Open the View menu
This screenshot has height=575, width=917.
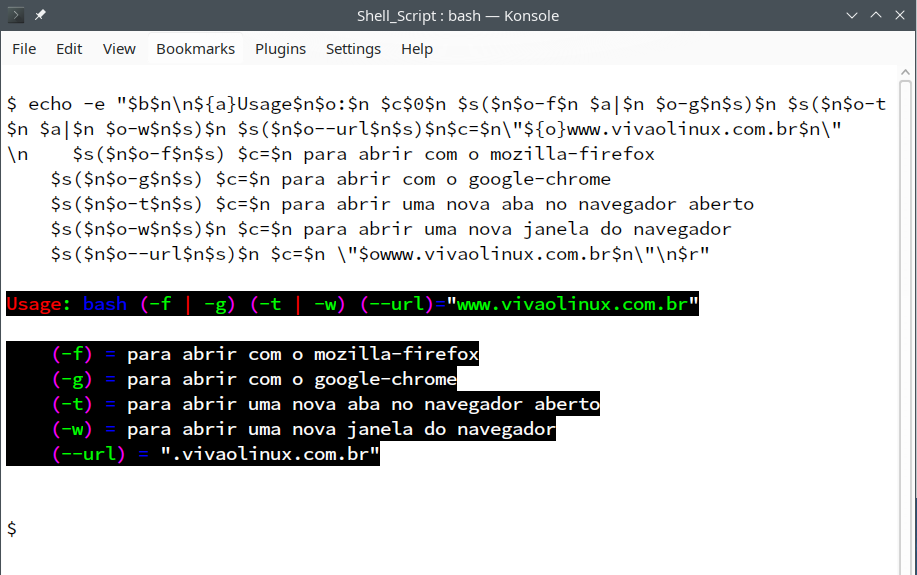119,49
